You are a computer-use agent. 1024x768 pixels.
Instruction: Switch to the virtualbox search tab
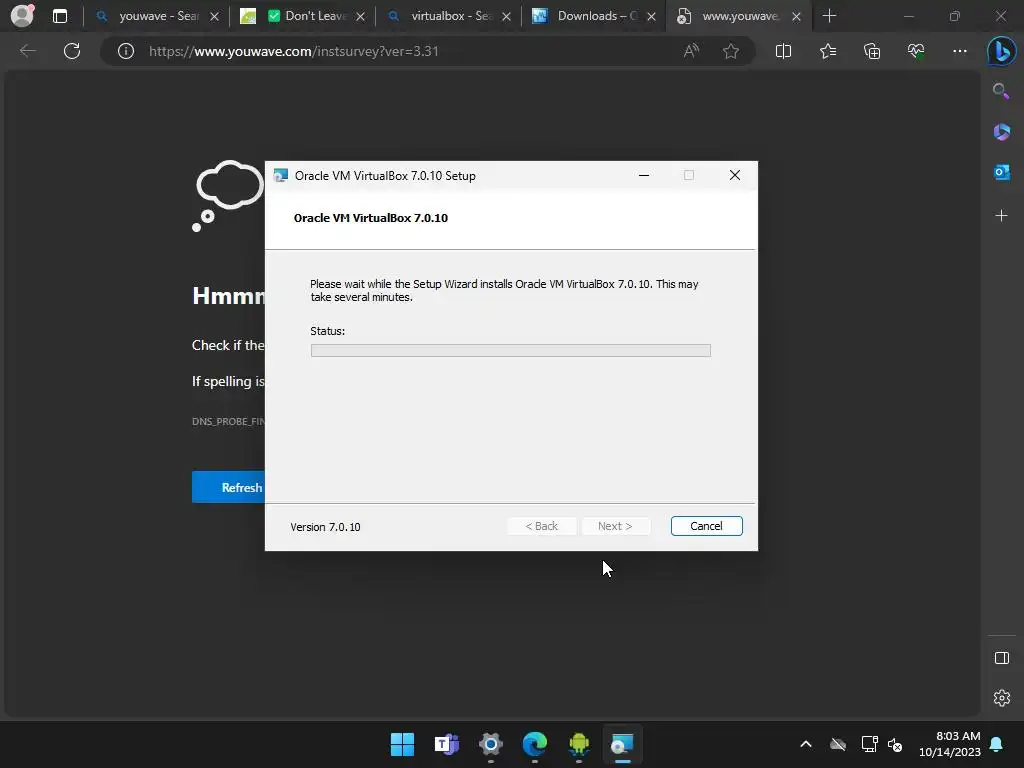pos(448,16)
